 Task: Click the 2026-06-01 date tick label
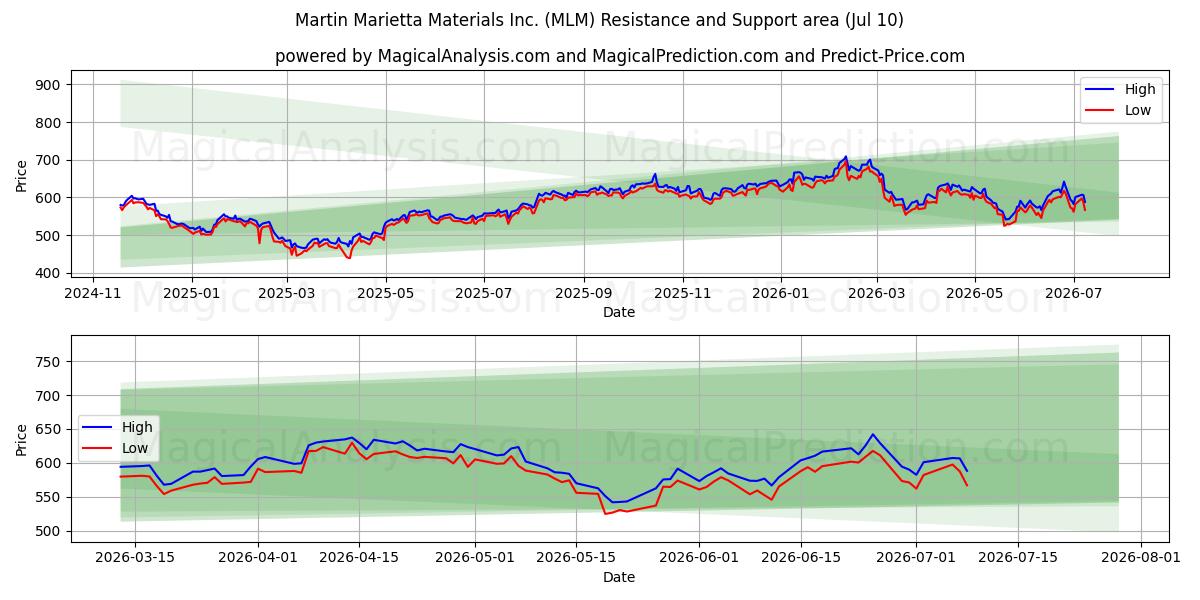[700, 558]
